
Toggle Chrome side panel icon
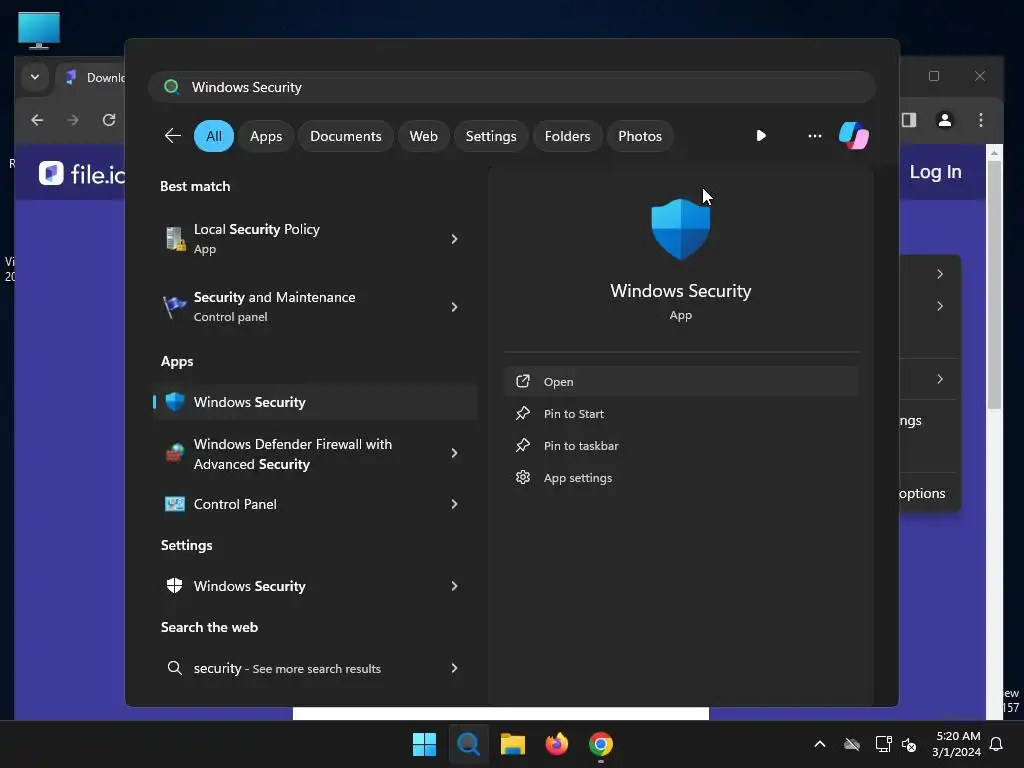[x=909, y=120]
